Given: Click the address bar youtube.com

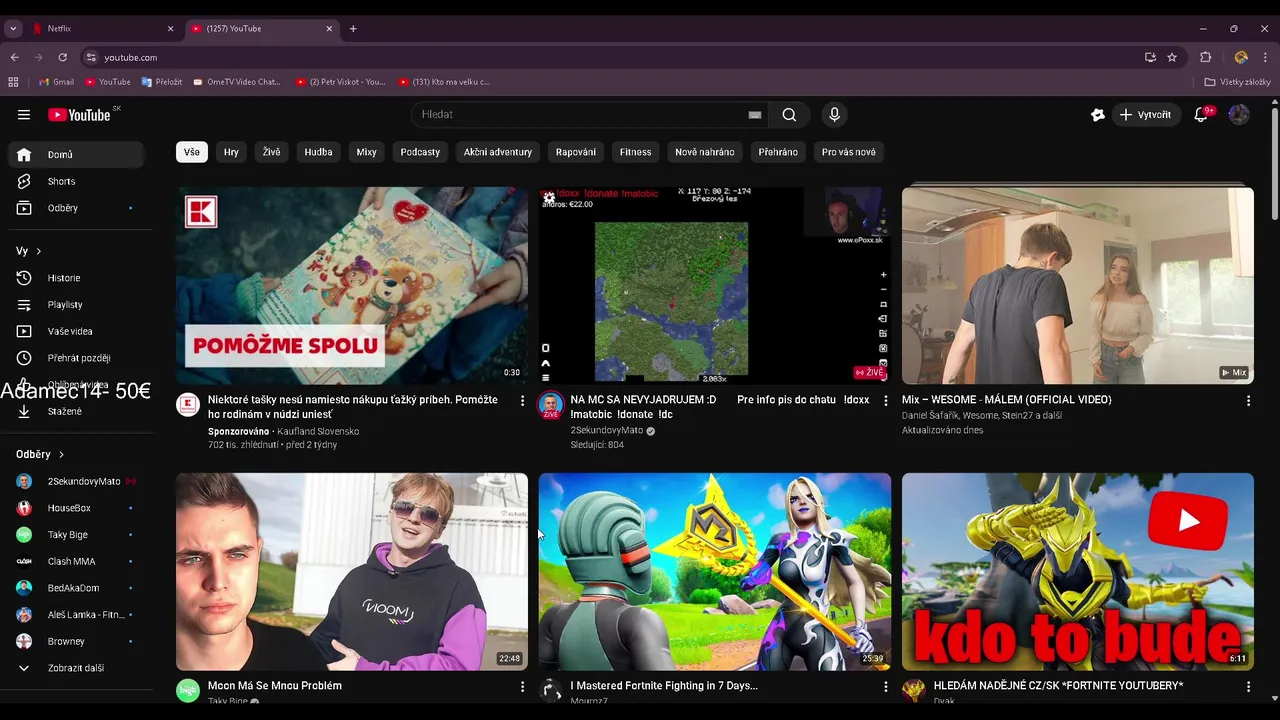Looking at the screenshot, I should pyautogui.click(x=131, y=58).
